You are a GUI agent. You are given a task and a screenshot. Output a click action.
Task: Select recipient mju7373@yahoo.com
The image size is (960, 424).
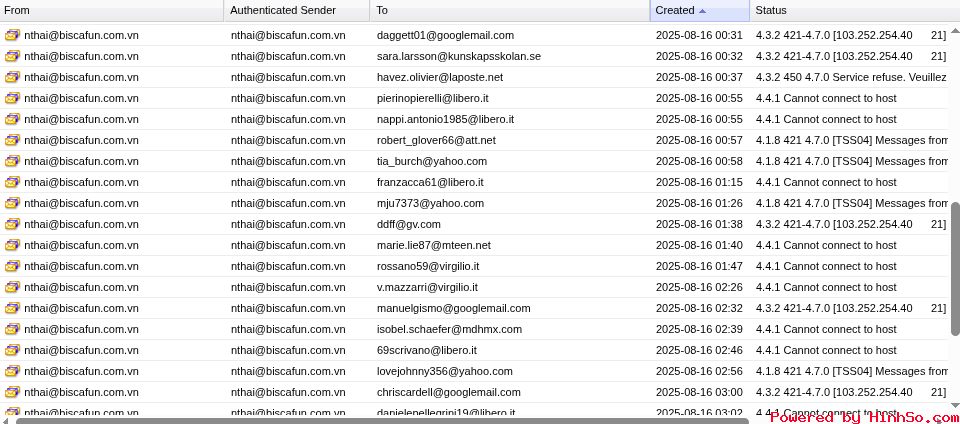coord(430,203)
